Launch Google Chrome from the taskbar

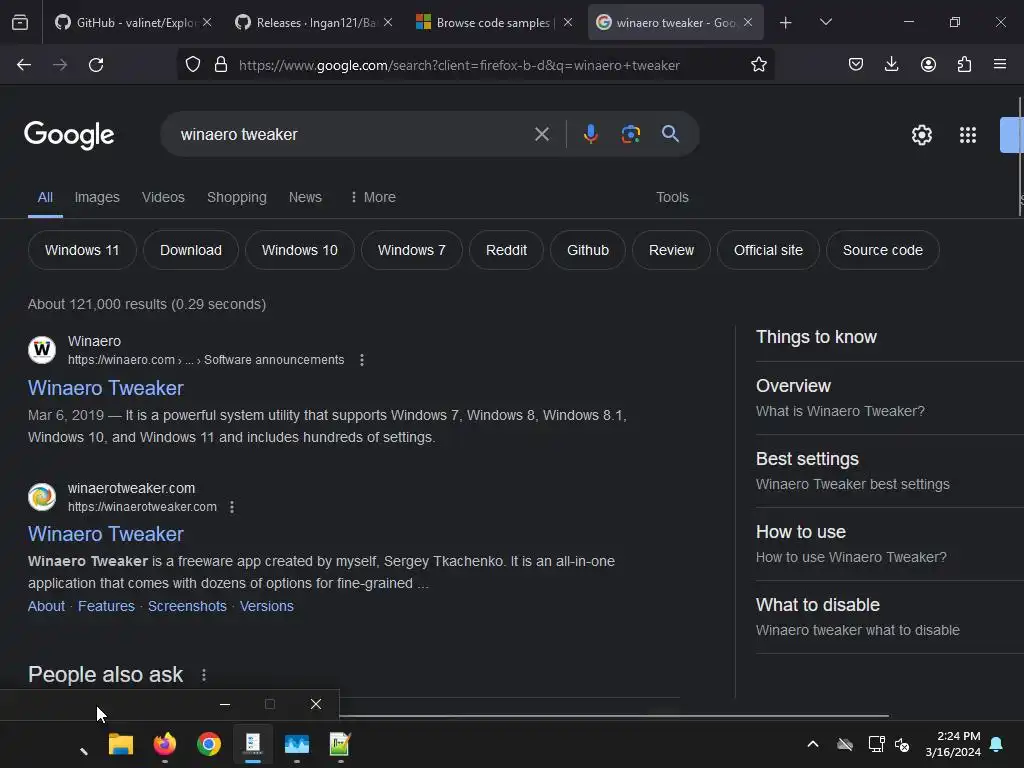[209, 744]
